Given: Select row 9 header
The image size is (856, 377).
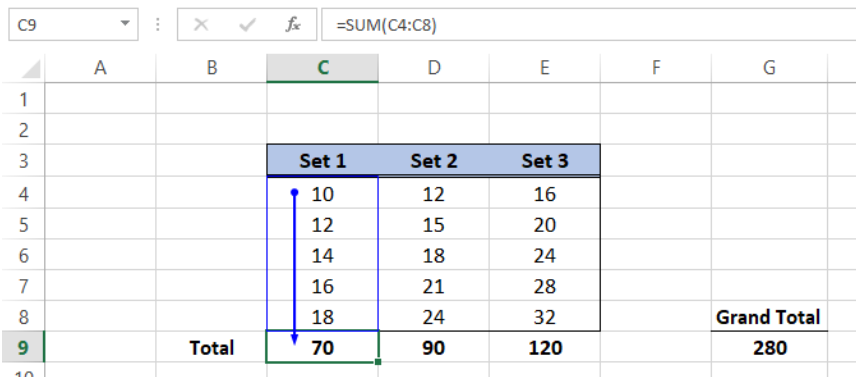Looking at the screenshot, I should point(22,347).
